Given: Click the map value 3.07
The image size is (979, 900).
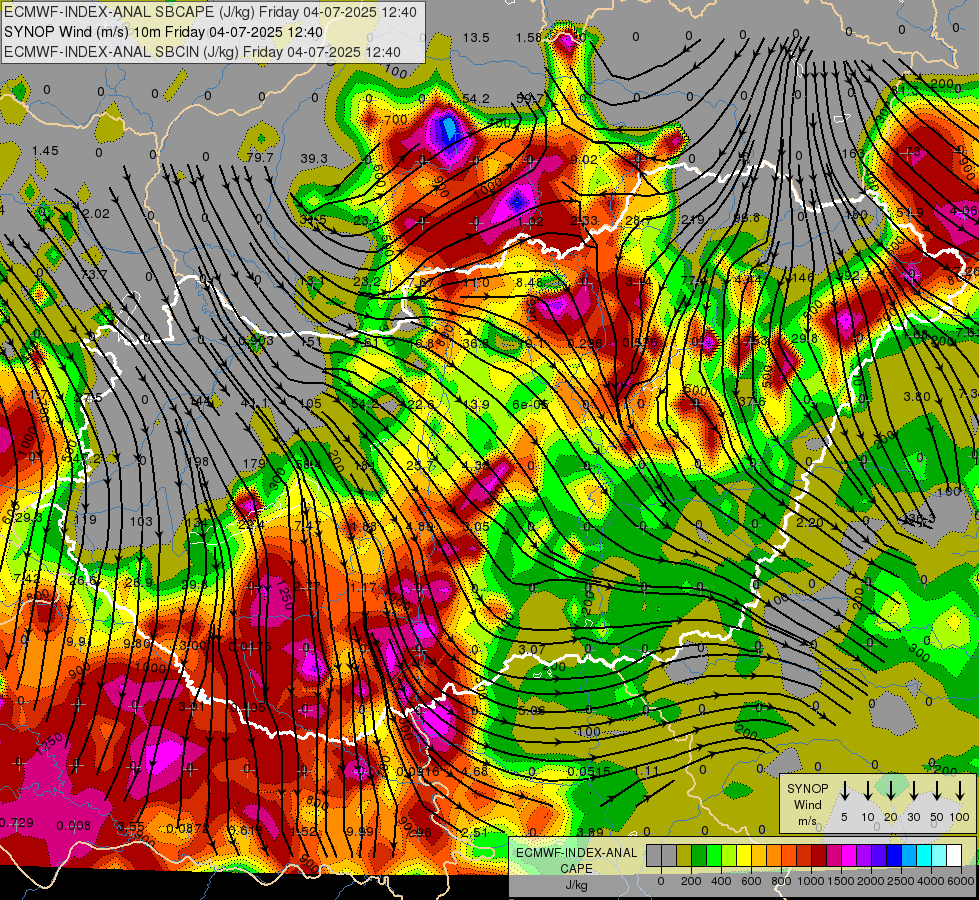Looking at the screenshot, I should (532, 650).
